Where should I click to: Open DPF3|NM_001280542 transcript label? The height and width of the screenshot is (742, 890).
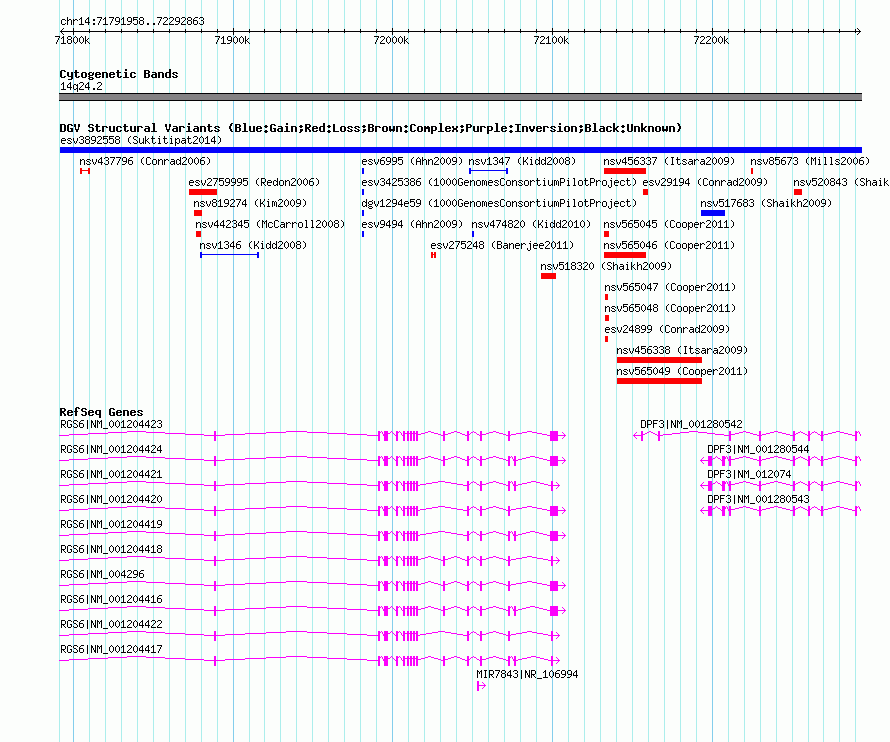pyautogui.click(x=691, y=424)
